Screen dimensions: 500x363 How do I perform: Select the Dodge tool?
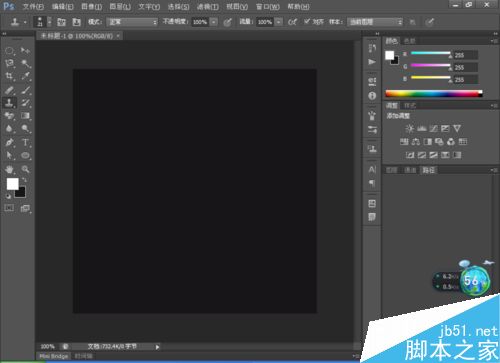25,129
